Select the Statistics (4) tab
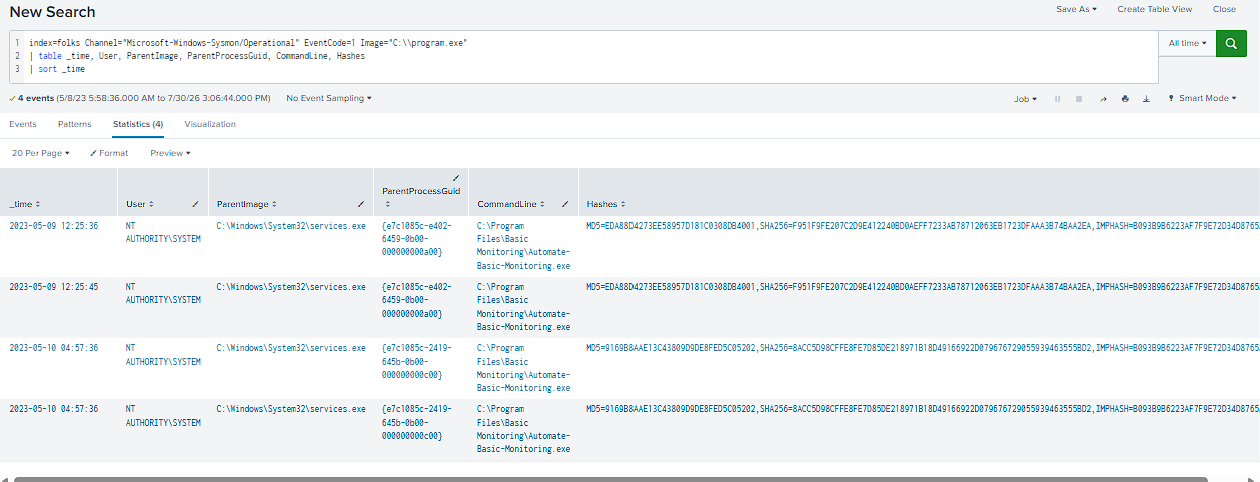Viewport: 1260px width, 482px height. coord(138,124)
